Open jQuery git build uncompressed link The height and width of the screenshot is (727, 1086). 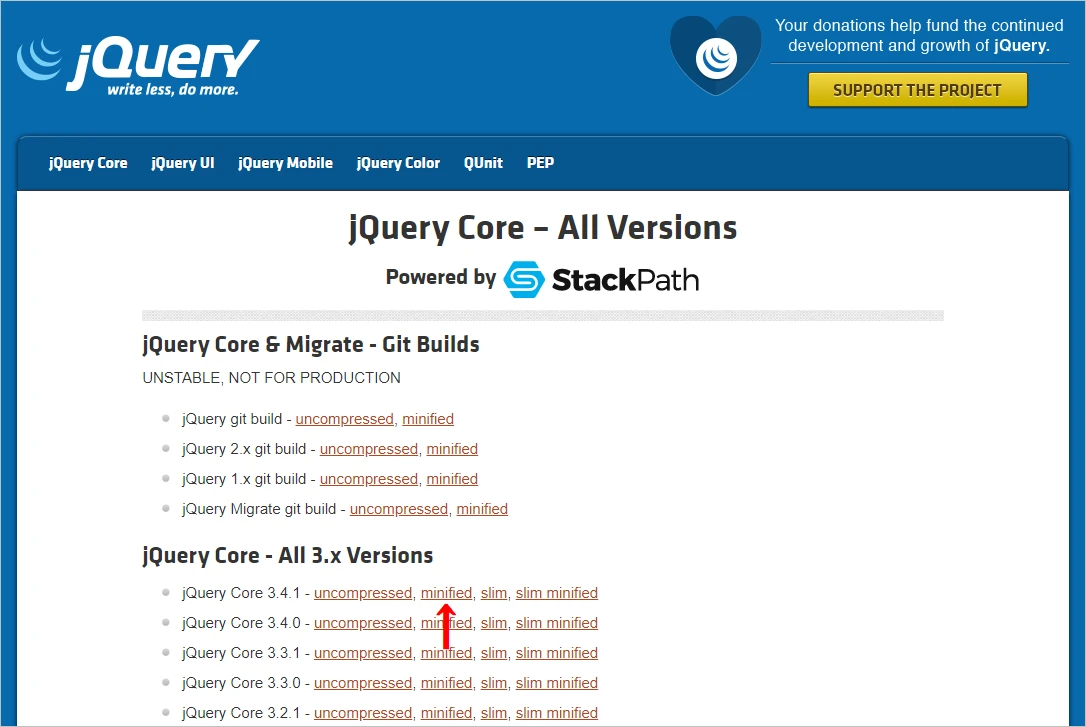[345, 420]
